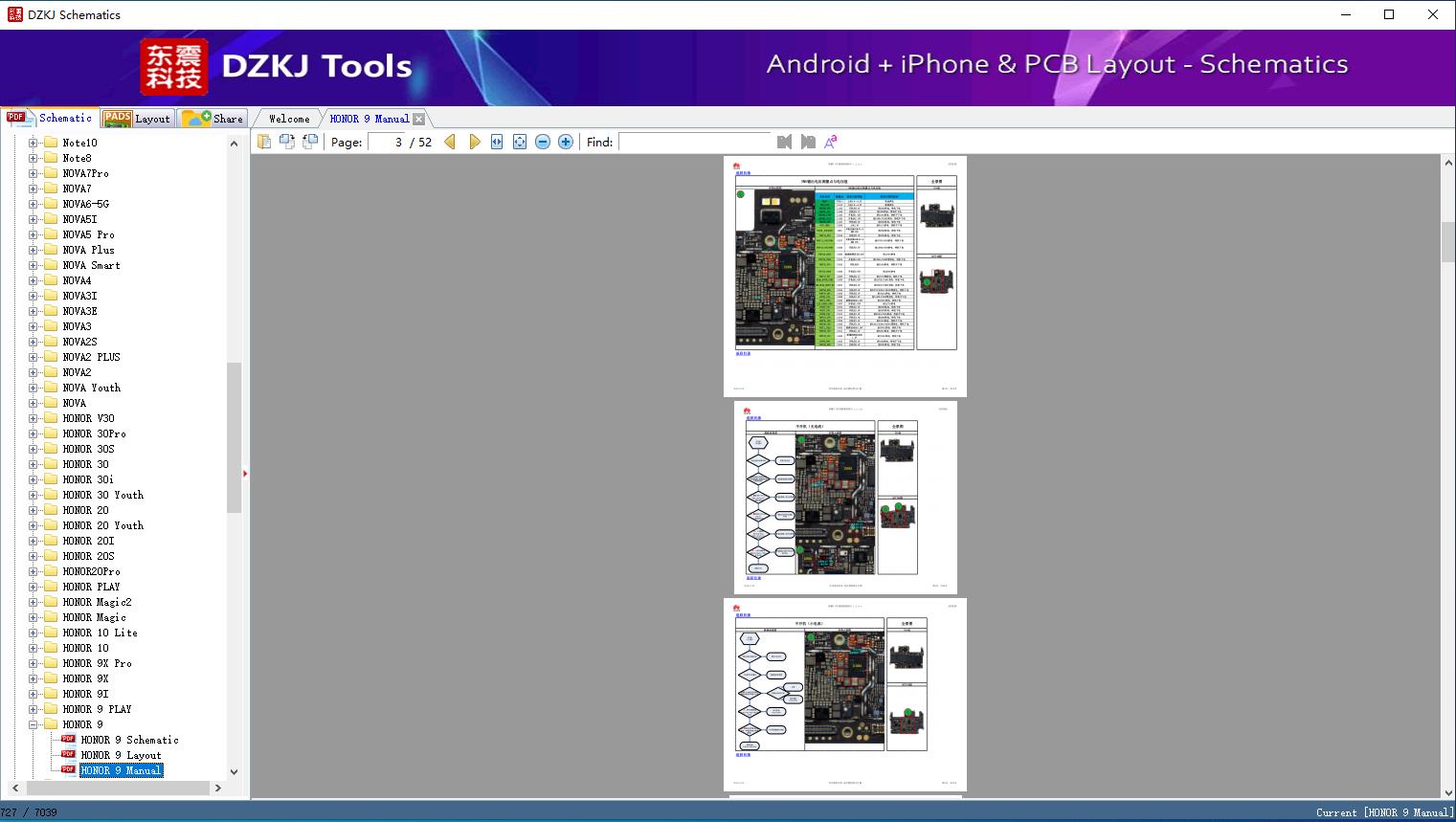Switch to the Layout tab
This screenshot has height=822, width=1456.
(137, 119)
